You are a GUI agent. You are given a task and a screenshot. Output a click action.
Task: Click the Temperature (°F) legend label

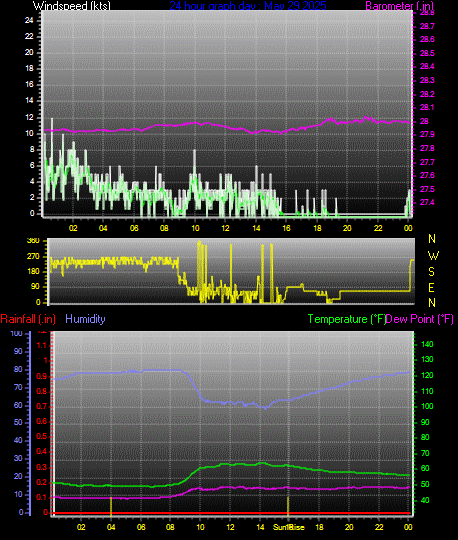click(x=347, y=319)
